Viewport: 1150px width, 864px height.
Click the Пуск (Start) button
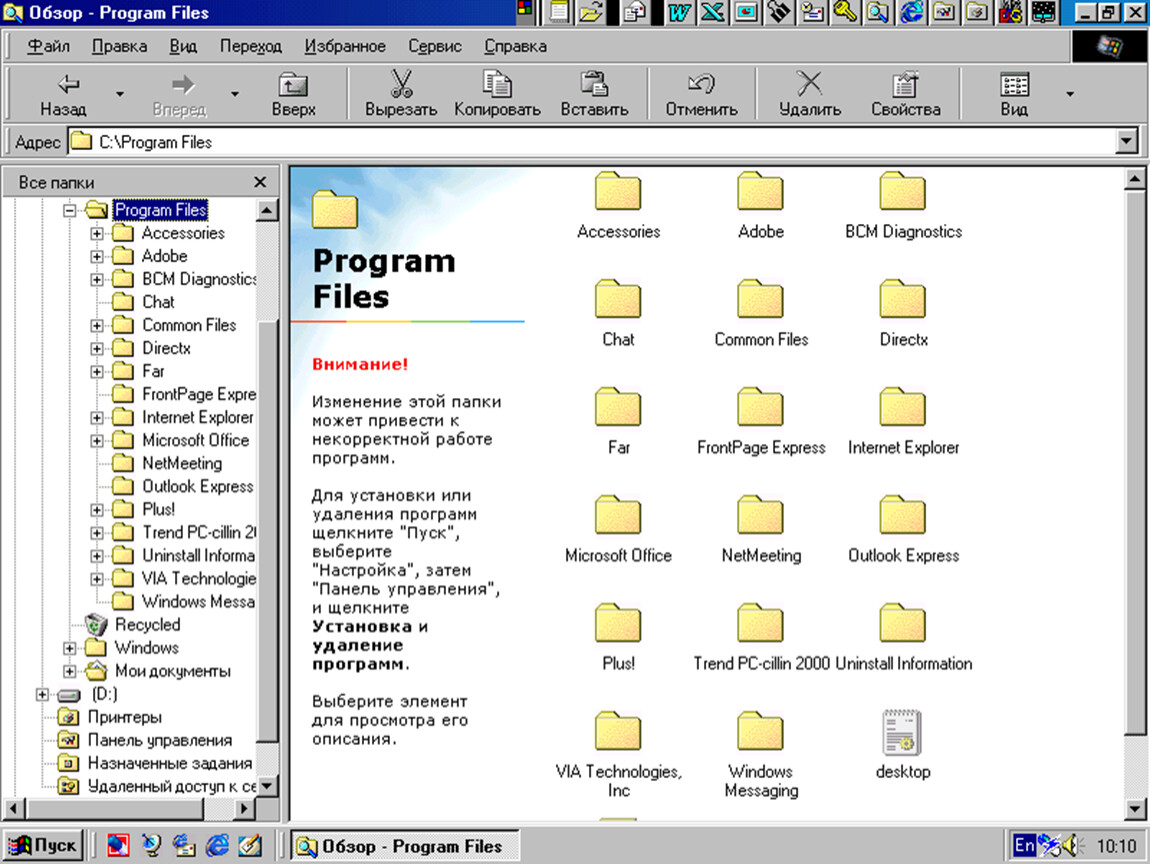pos(43,846)
